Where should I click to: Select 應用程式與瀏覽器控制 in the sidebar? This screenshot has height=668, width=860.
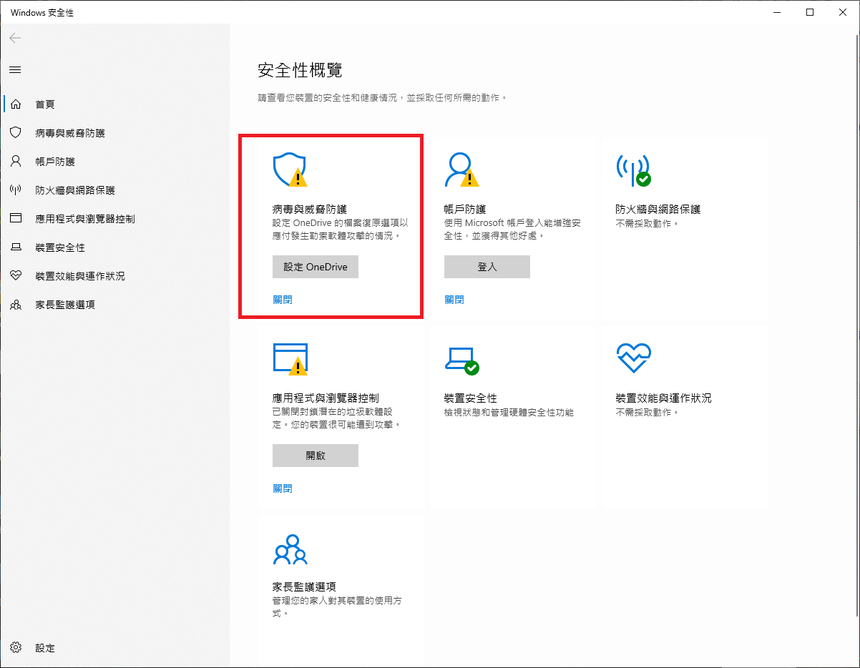coord(85,218)
